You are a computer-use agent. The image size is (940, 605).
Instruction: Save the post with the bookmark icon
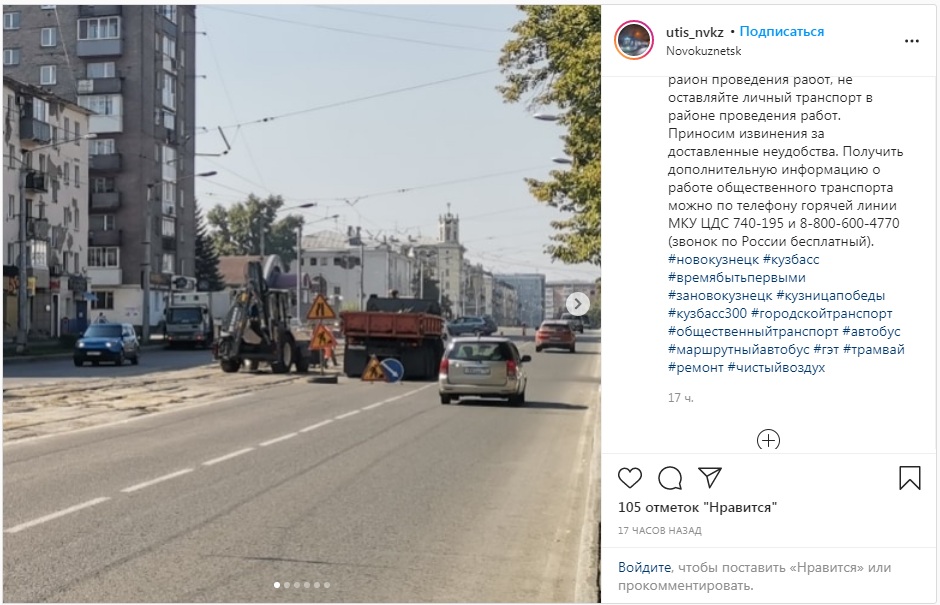click(x=909, y=478)
